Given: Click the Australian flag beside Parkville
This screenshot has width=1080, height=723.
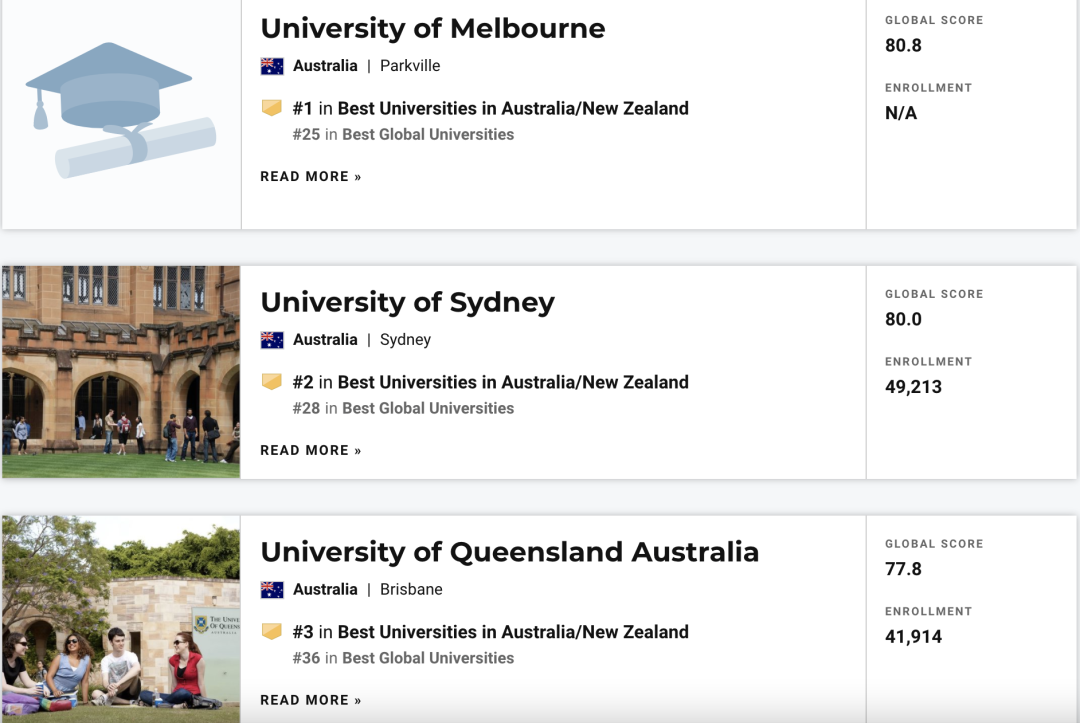Looking at the screenshot, I should click(272, 66).
